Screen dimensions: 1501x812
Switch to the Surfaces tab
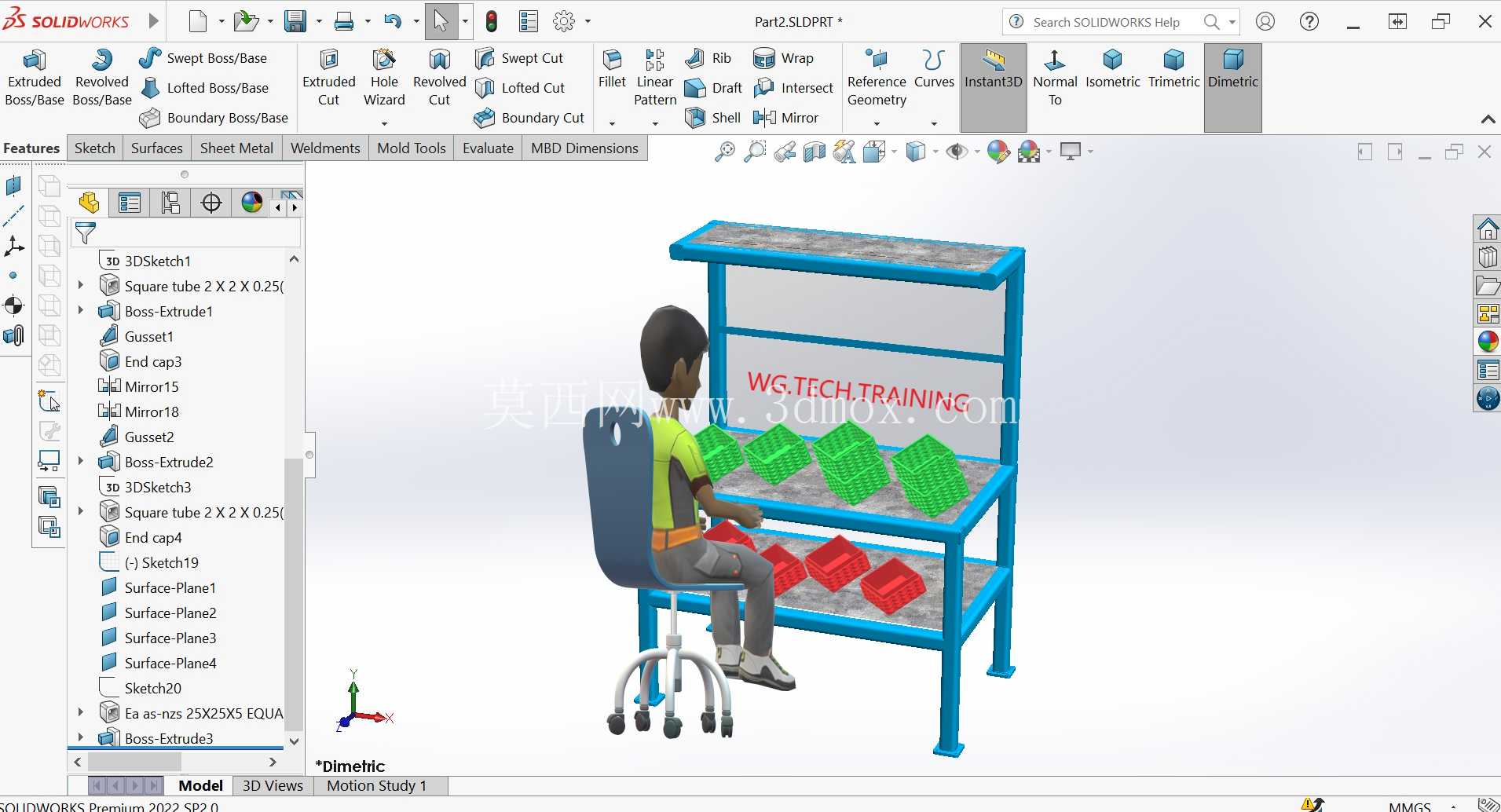(x=157, y=148)
